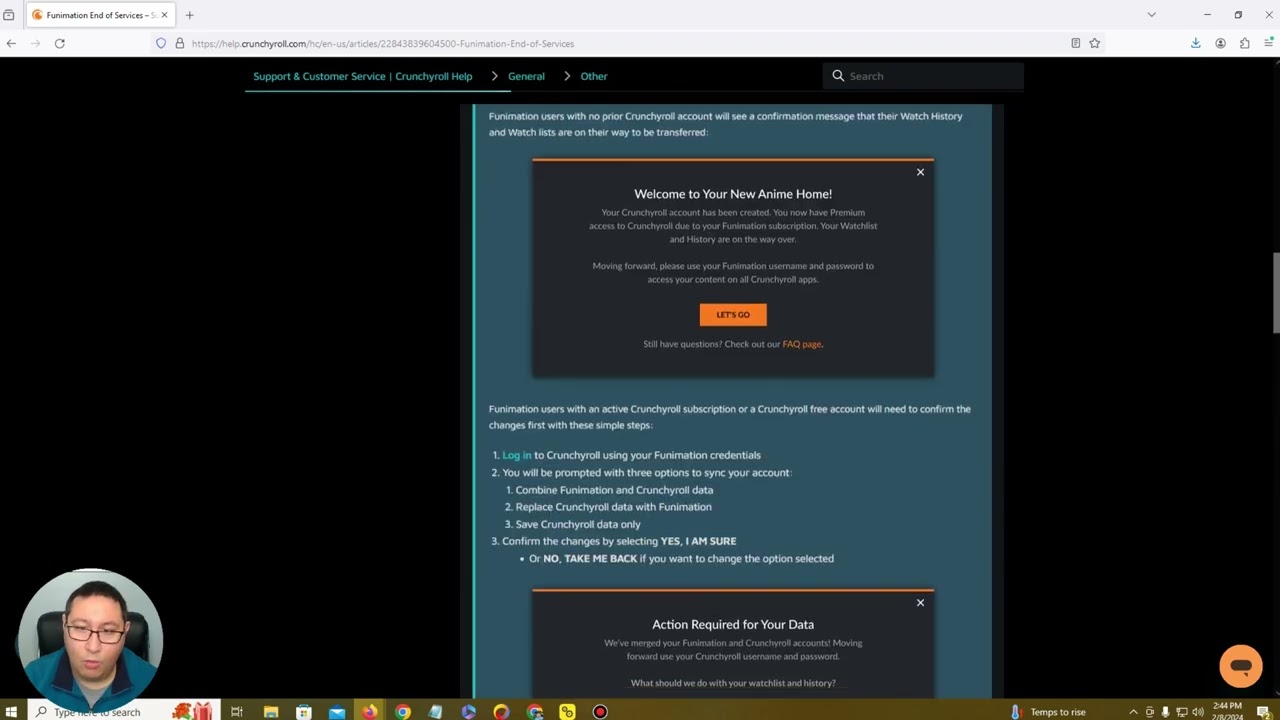
Task: Open the FAQ page link
Action: pos(801,344)
